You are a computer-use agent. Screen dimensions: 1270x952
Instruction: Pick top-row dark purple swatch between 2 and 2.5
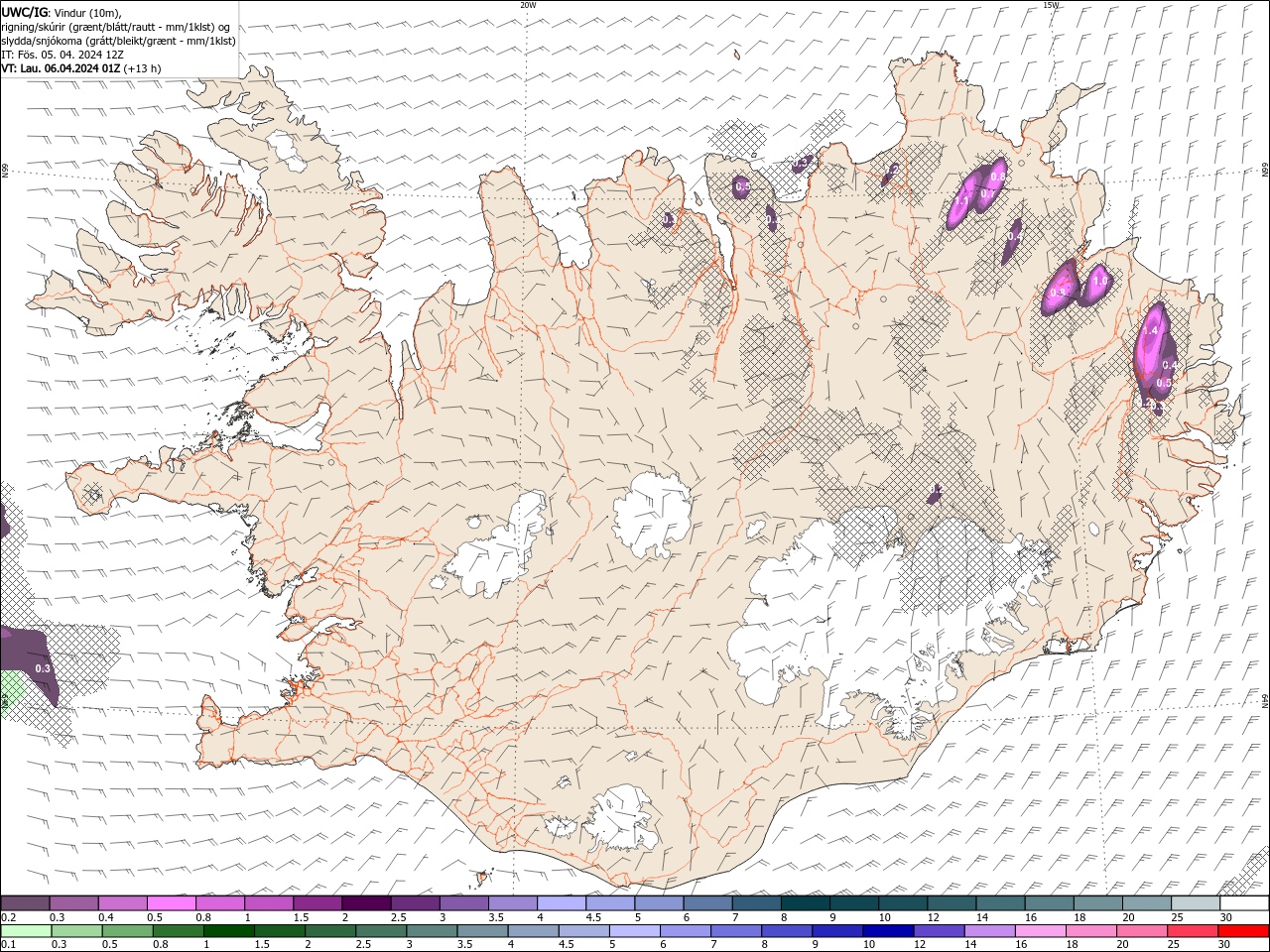366,903
